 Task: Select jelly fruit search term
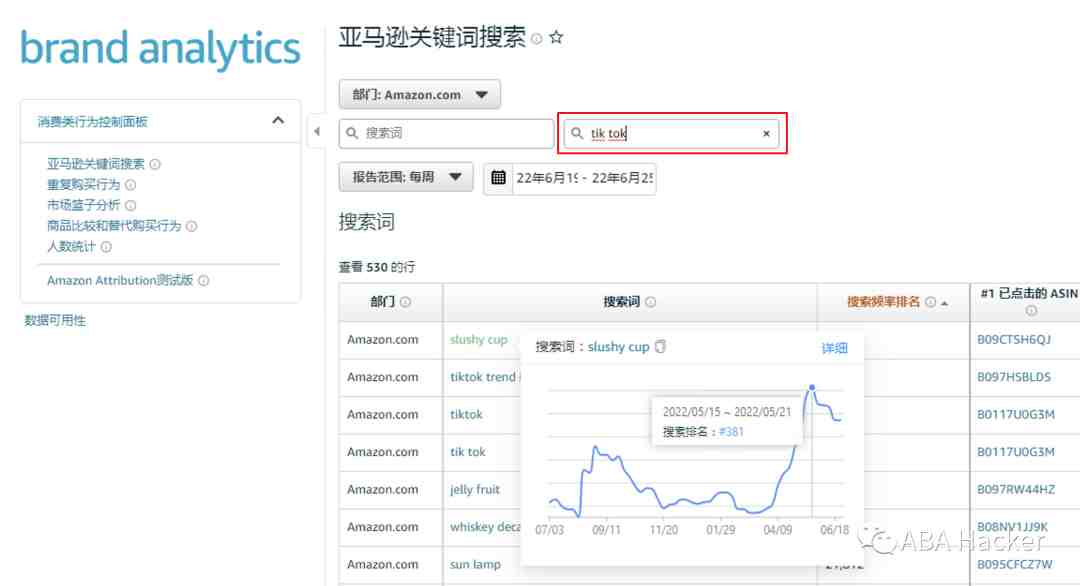click(x=475, y=490)
